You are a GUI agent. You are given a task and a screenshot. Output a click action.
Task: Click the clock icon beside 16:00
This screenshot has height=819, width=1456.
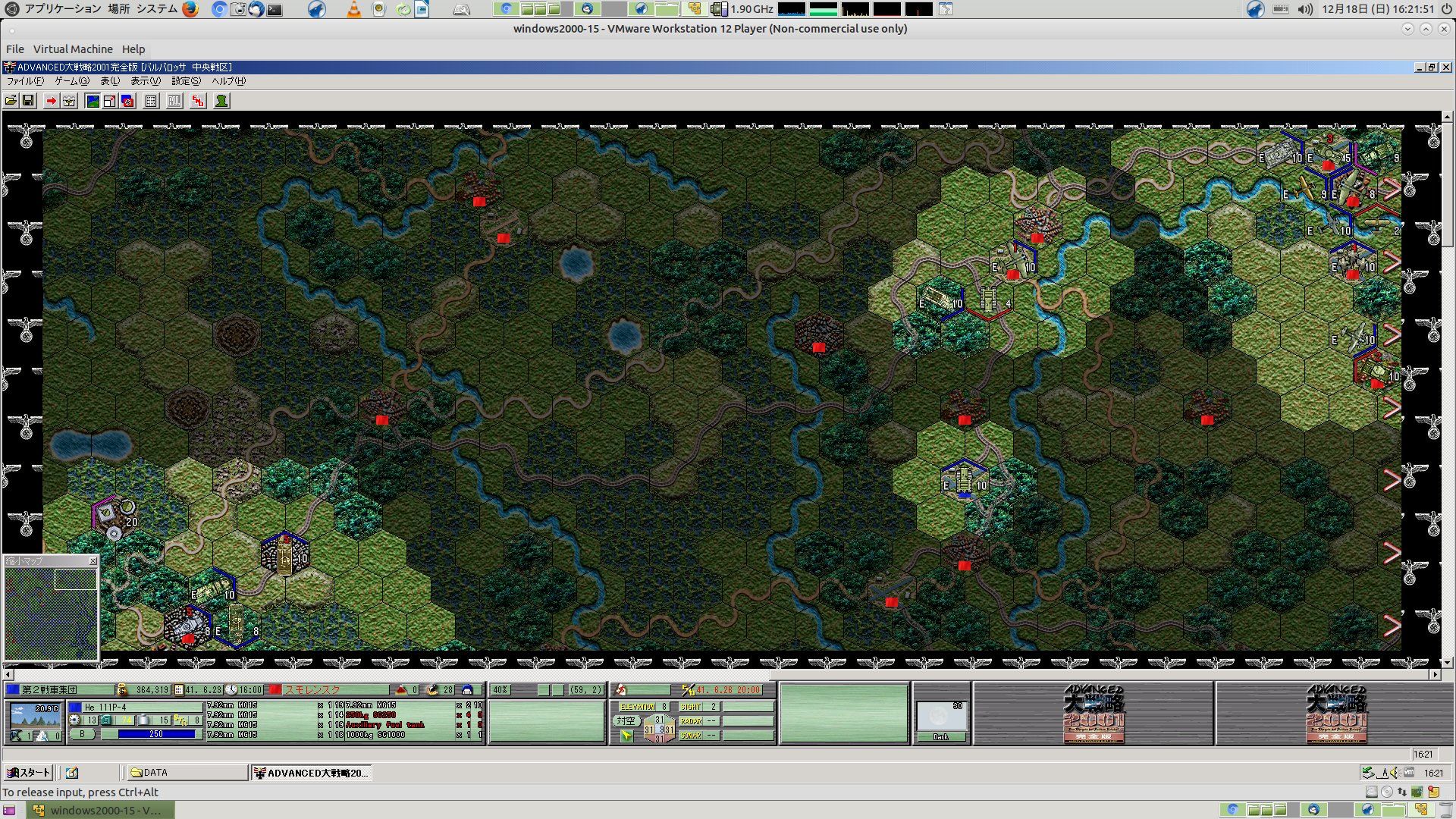(x=231, y=690)
